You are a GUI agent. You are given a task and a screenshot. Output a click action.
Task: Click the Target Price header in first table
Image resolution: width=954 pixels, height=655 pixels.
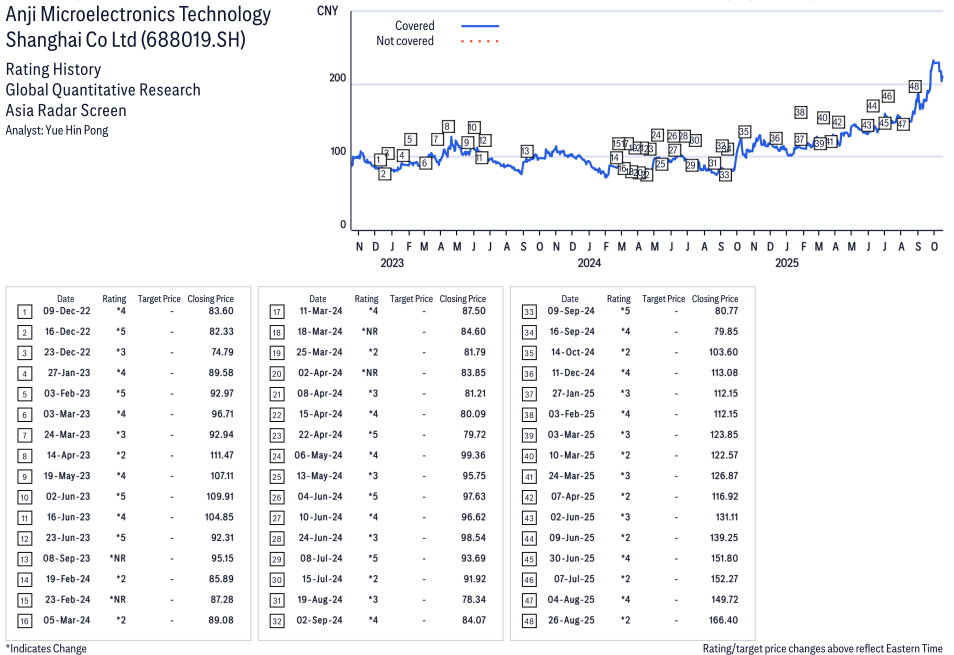click(x=159, y=299)
